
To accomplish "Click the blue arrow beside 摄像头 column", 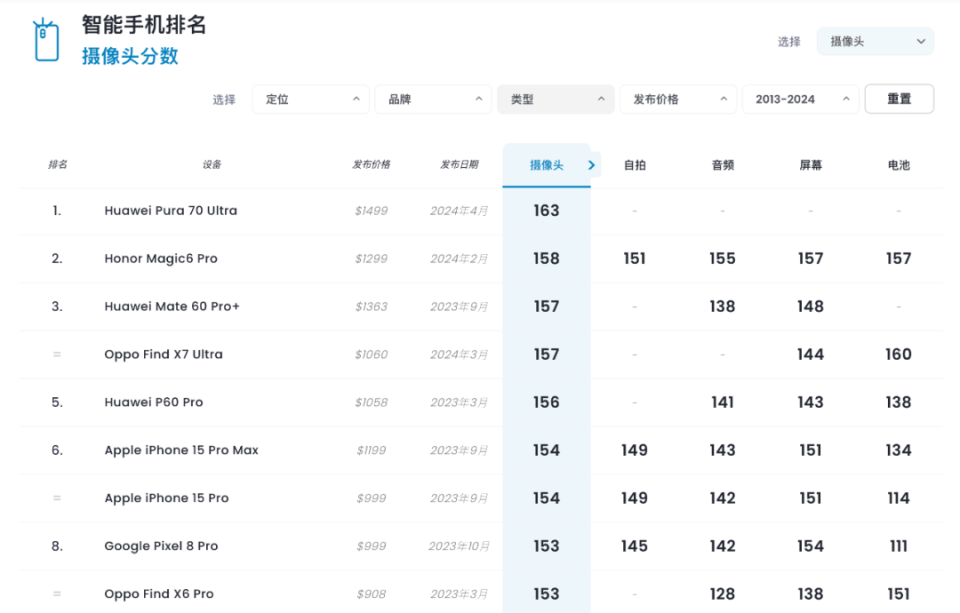I will (592, 165).
